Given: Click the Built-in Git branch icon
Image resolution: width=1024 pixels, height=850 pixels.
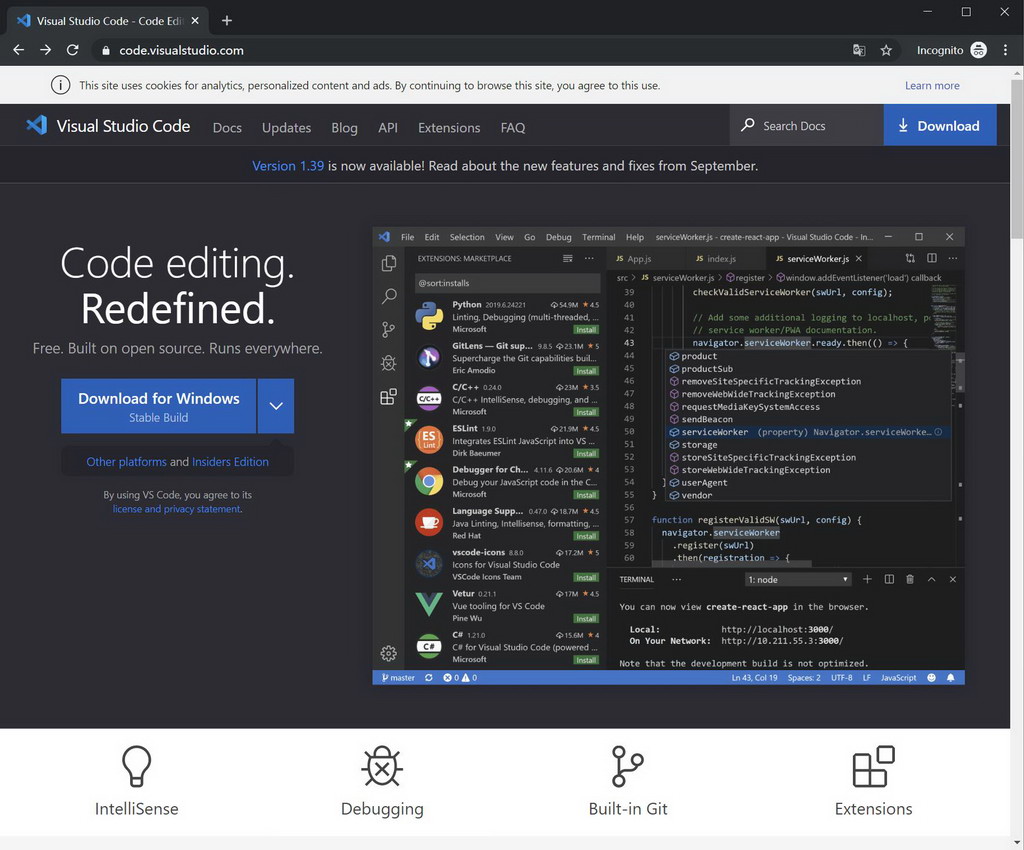Looking at the screenshot, I should 628,766.
